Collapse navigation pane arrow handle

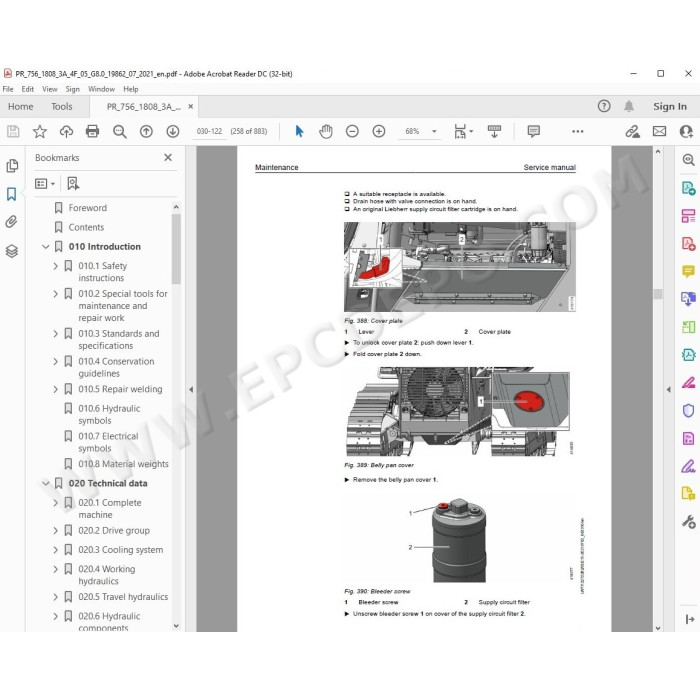[191, 389]
